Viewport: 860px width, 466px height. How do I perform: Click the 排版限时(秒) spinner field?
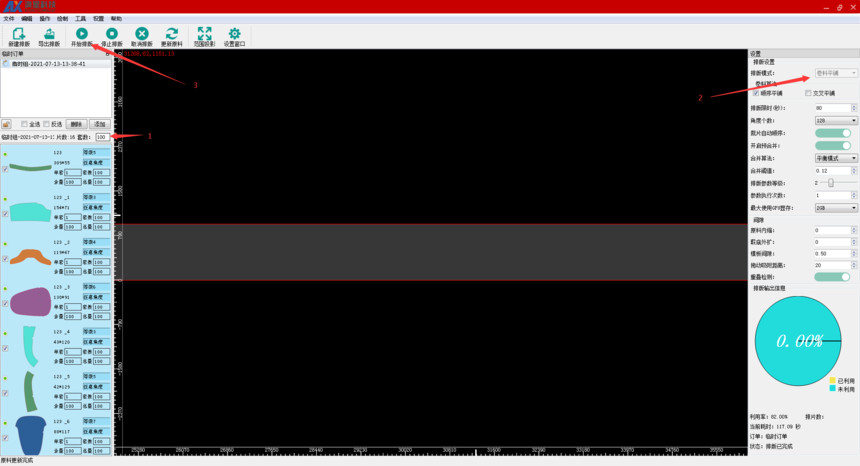coord(835,108)
